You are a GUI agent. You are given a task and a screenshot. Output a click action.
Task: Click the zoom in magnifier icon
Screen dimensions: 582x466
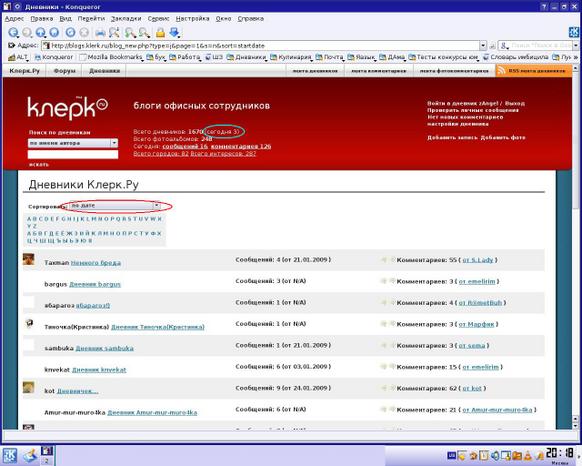tap(130, 33)
